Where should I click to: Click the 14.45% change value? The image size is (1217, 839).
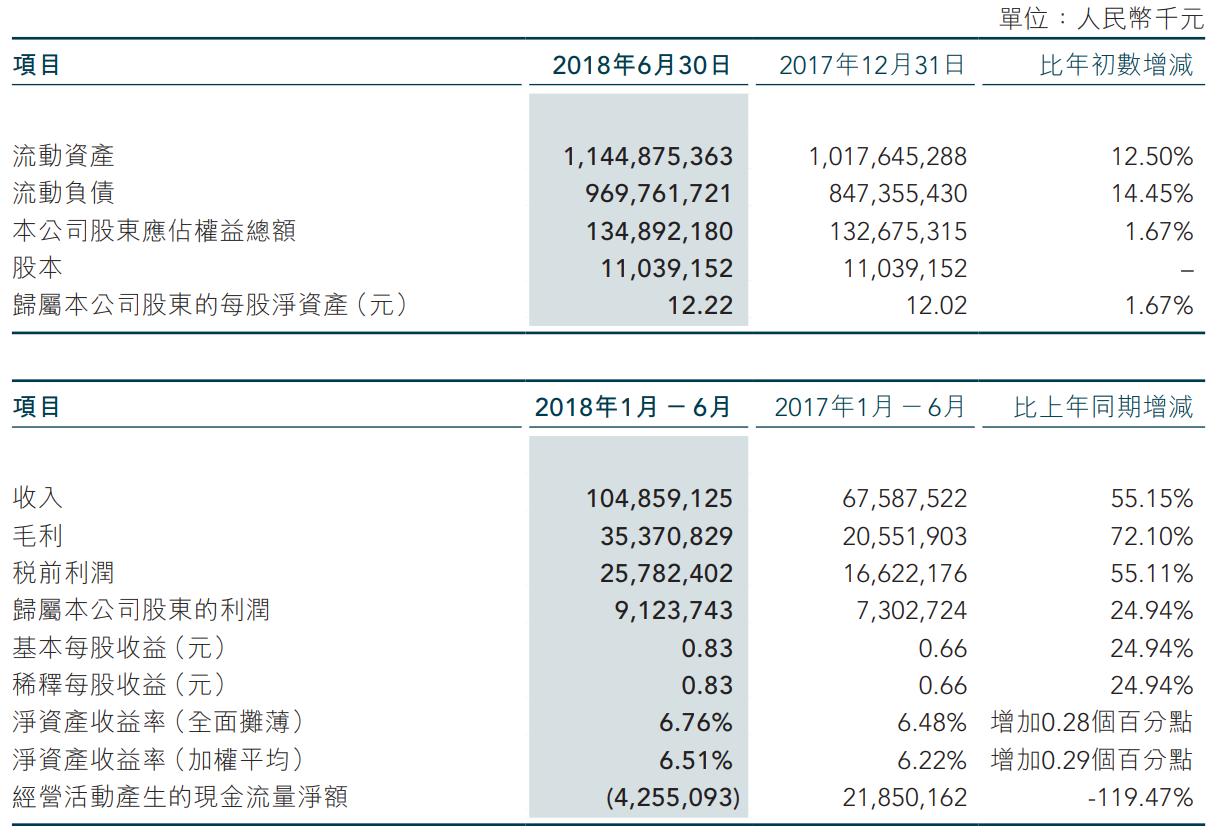click(1152, 194)
